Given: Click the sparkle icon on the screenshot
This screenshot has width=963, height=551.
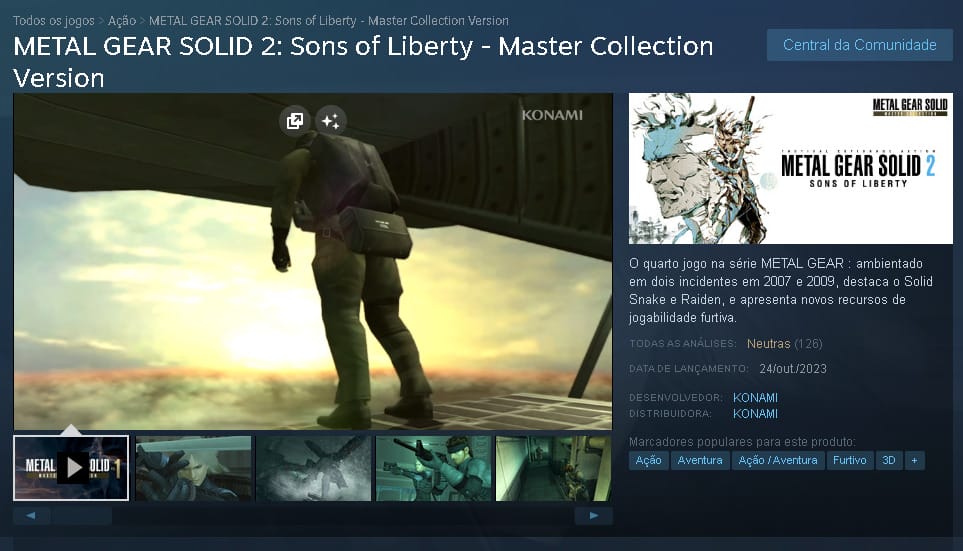Looking at the screenshot, I should click(330, 121).
